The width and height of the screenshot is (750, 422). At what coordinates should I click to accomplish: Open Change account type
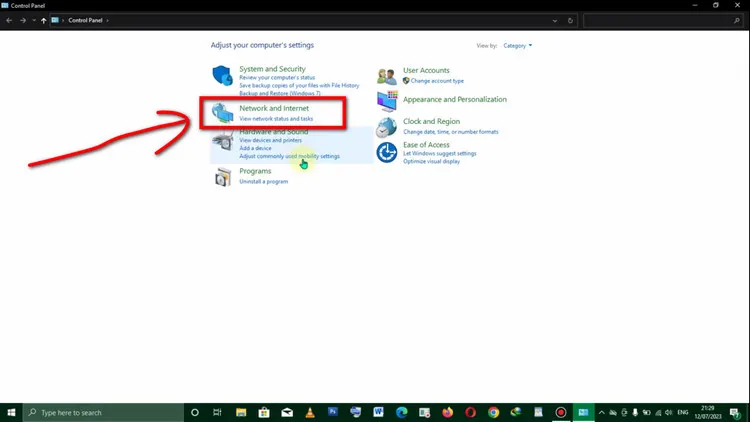[x=437, y=81]
